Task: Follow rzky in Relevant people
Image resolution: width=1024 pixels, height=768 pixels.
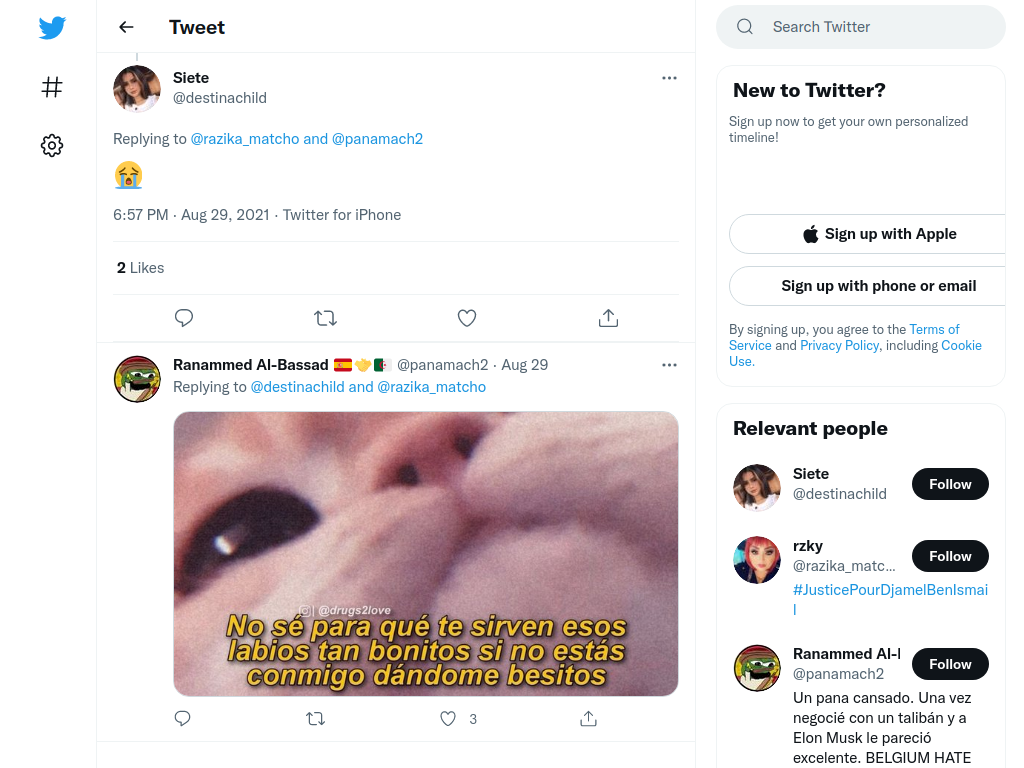Action: (x=950, y=556)
